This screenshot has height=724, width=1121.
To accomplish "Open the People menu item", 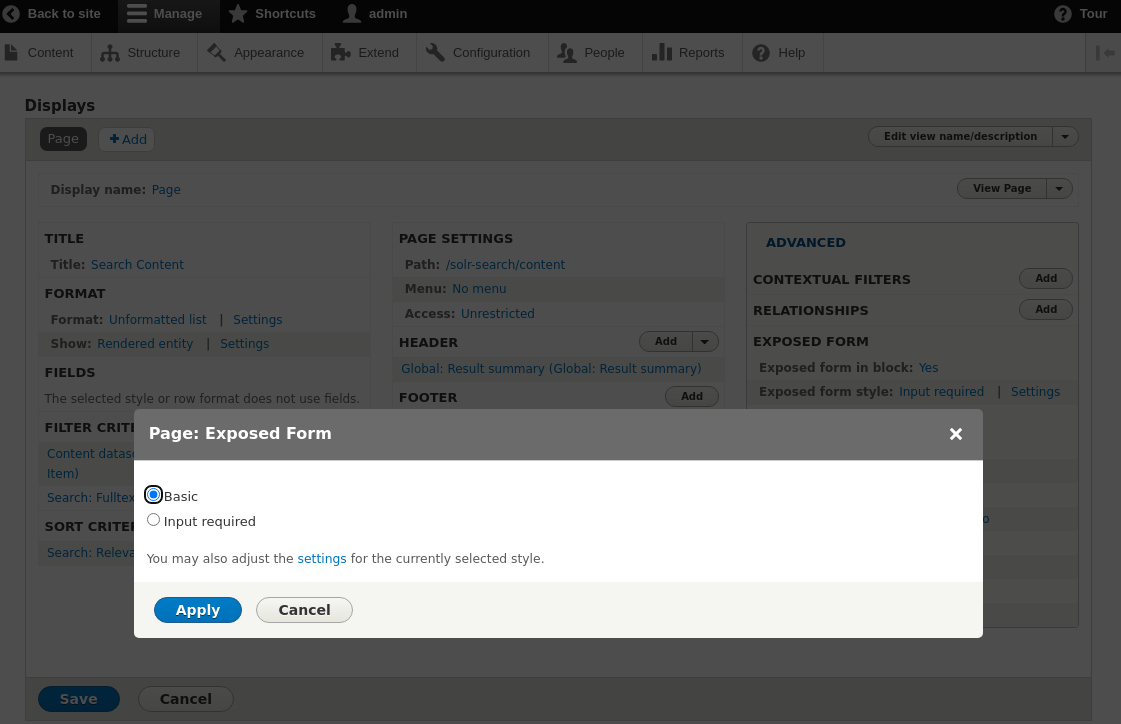I will 591,53.
